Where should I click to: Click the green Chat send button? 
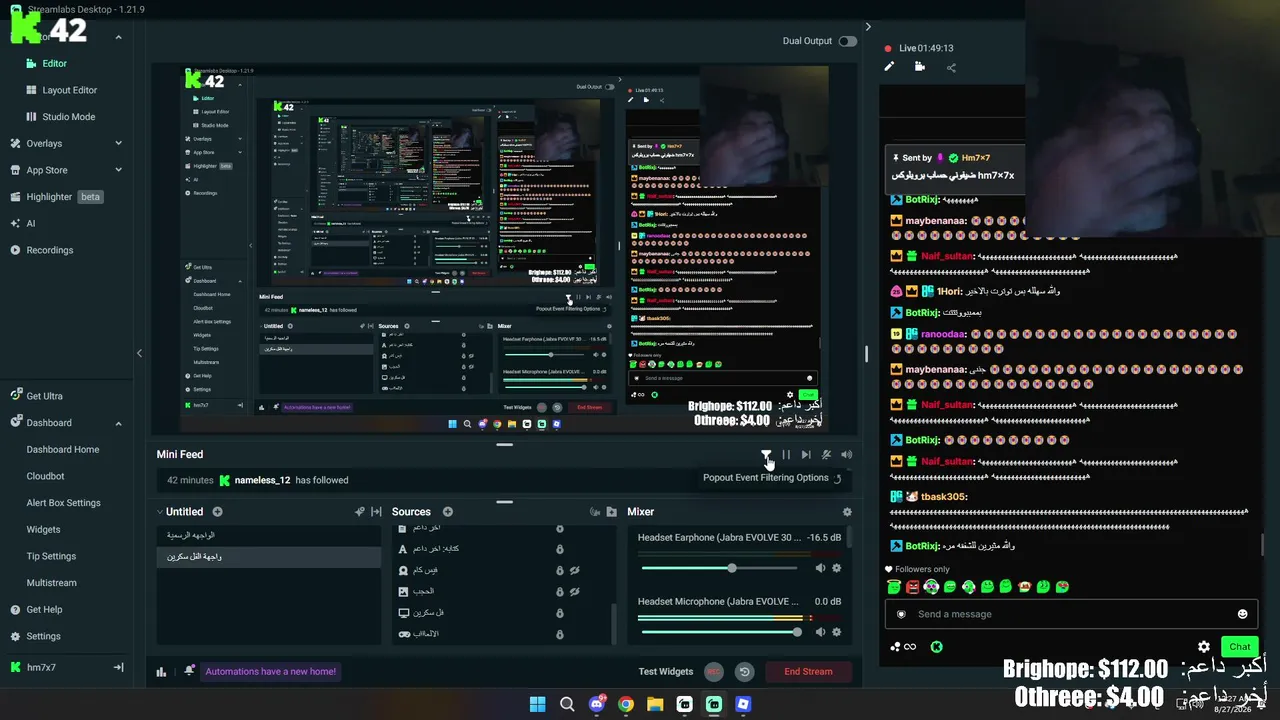(1240, 647)
